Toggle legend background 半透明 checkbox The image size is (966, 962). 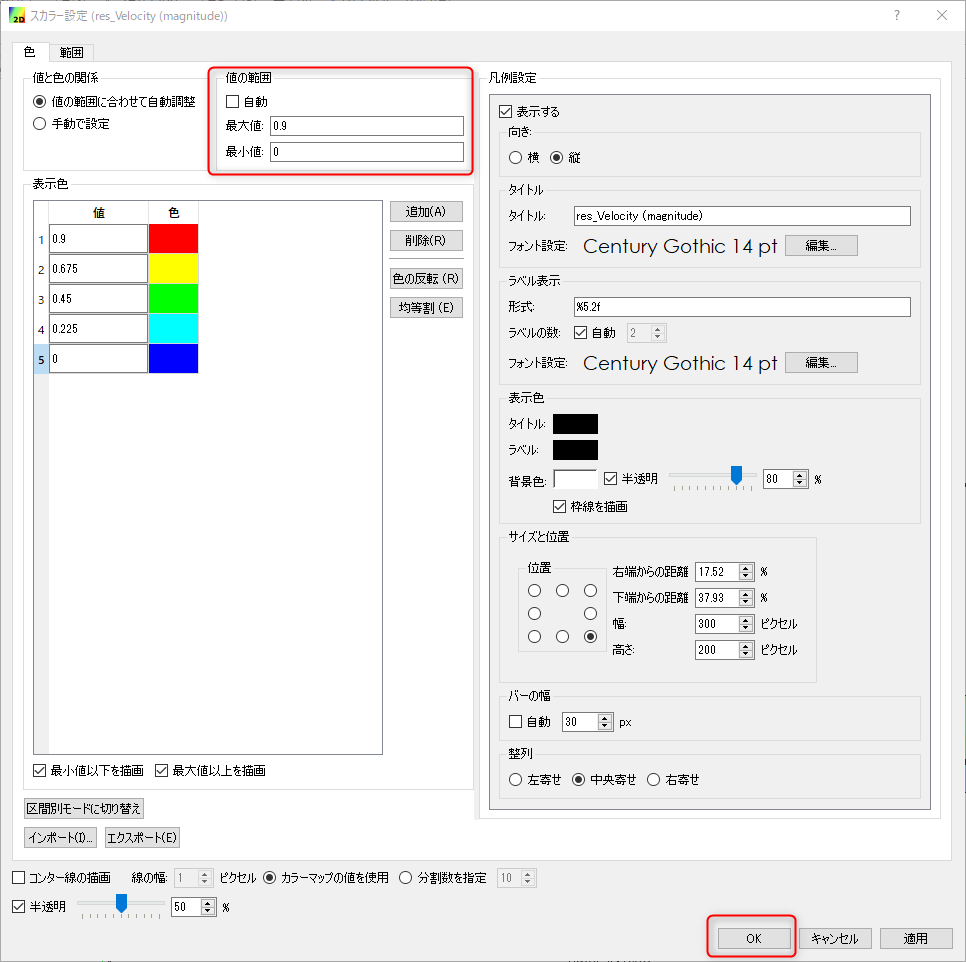tap(611, 479)
